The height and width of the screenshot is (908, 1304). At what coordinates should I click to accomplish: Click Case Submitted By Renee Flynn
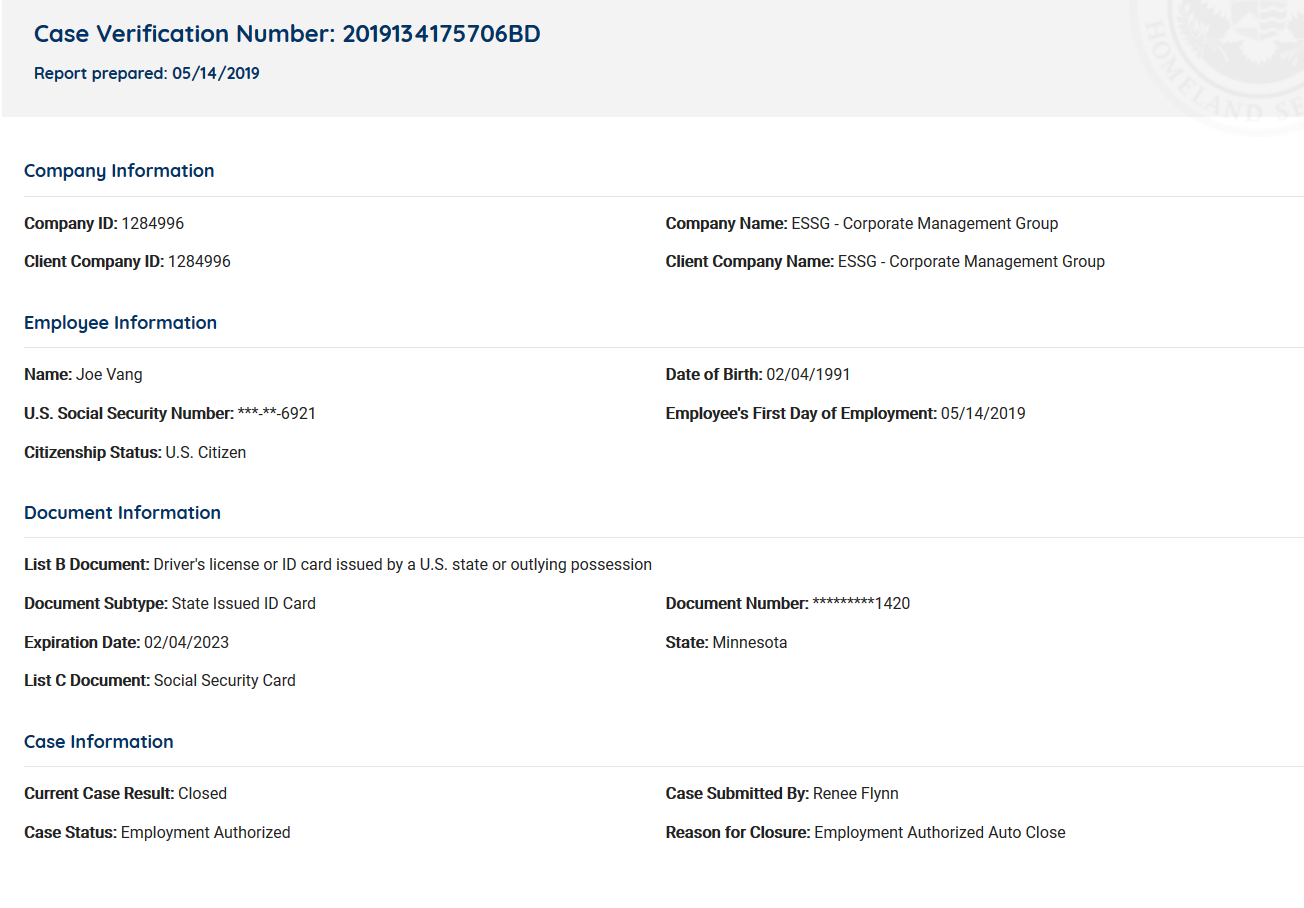[855, 794]
